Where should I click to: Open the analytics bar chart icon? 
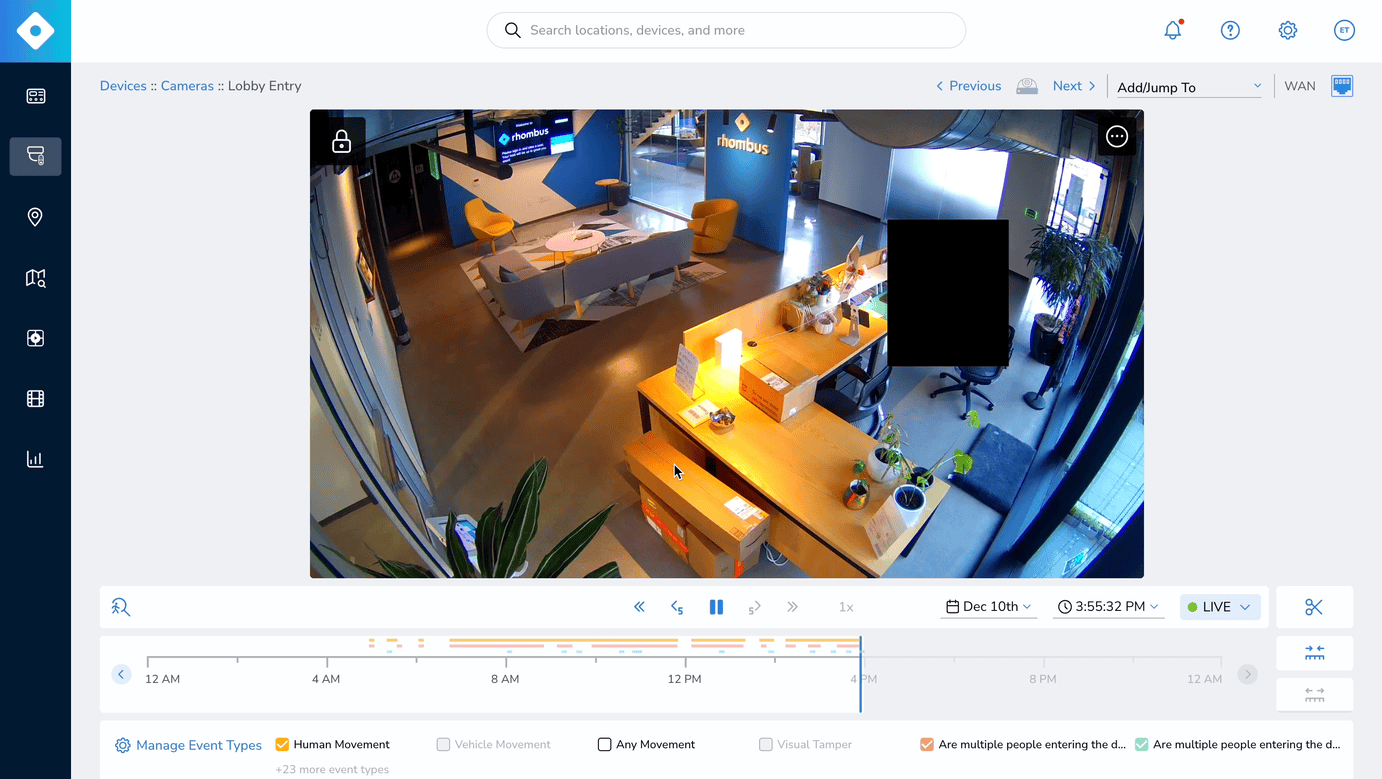pyautogui.click(x=35, y=459)
